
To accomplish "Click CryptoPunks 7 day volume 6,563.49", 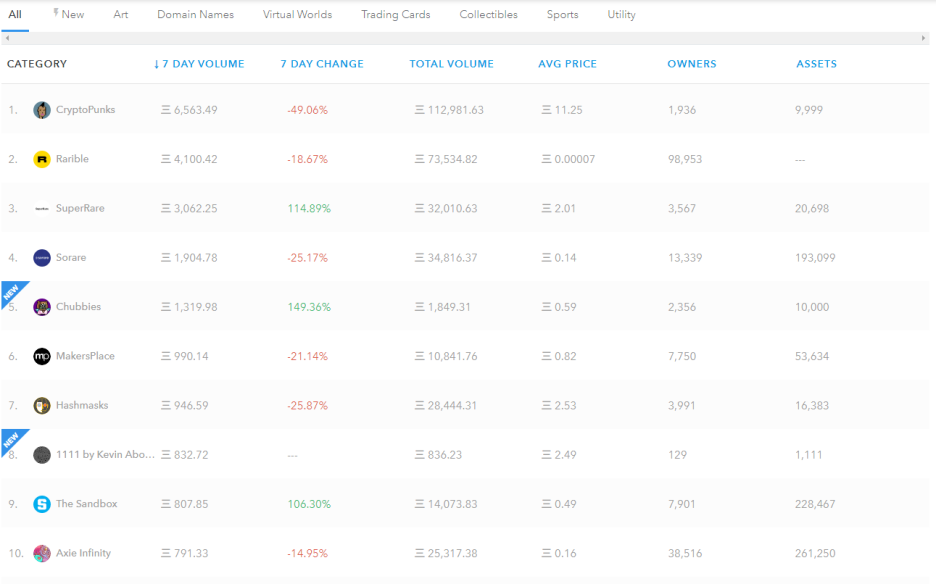I will [x=189, y=110].
